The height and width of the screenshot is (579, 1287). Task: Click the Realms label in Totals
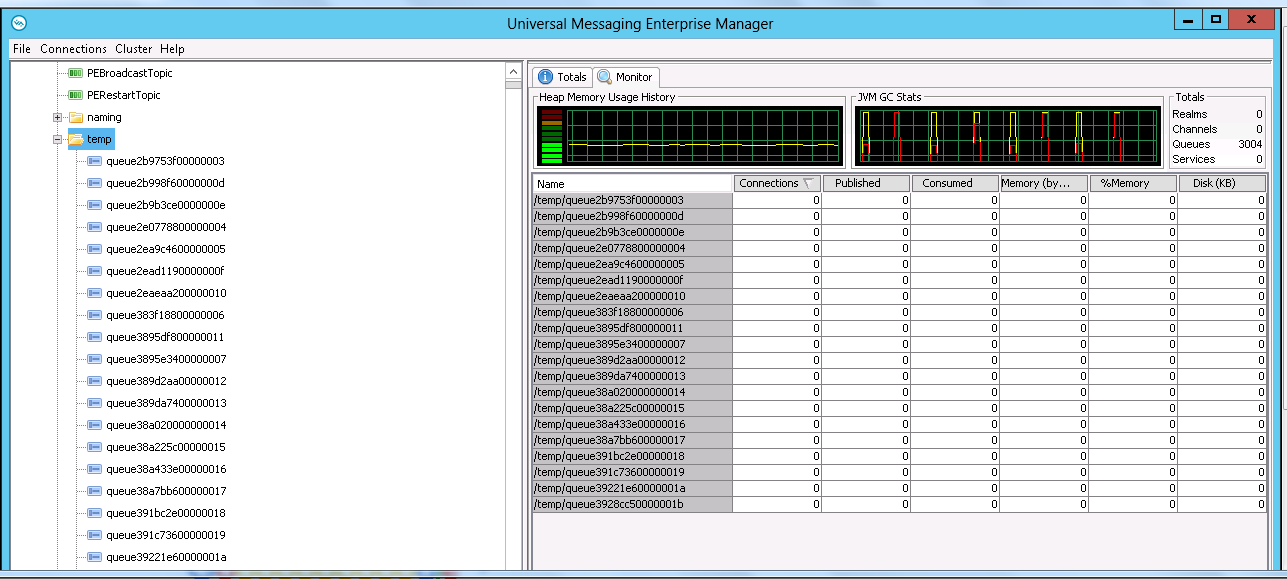tap(1190, 114)
